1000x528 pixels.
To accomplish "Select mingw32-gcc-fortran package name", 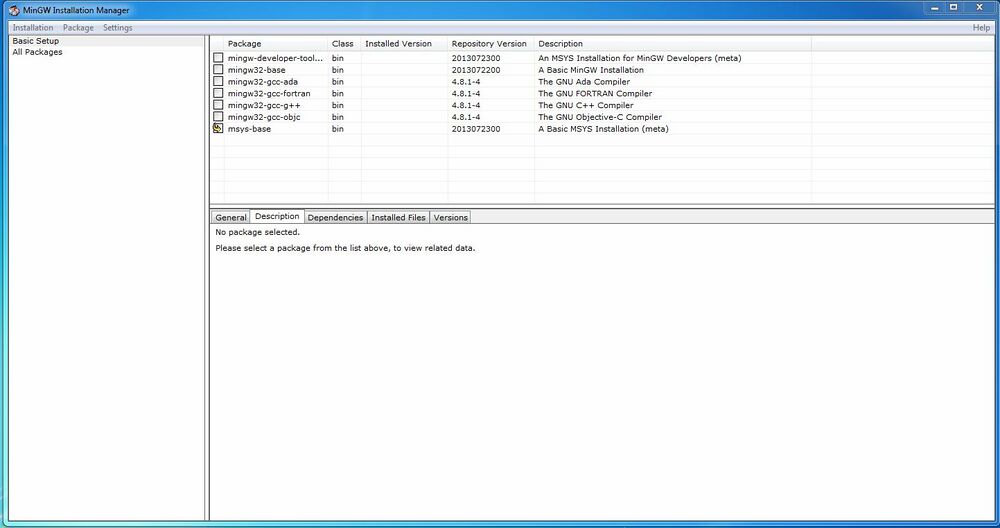I will pos(269,94).
